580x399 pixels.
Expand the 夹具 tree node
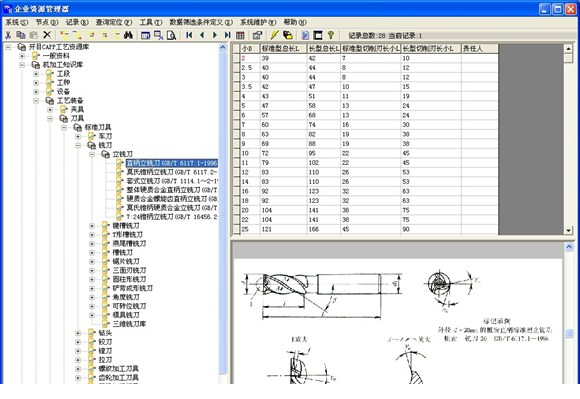click(x=50, y=109)
